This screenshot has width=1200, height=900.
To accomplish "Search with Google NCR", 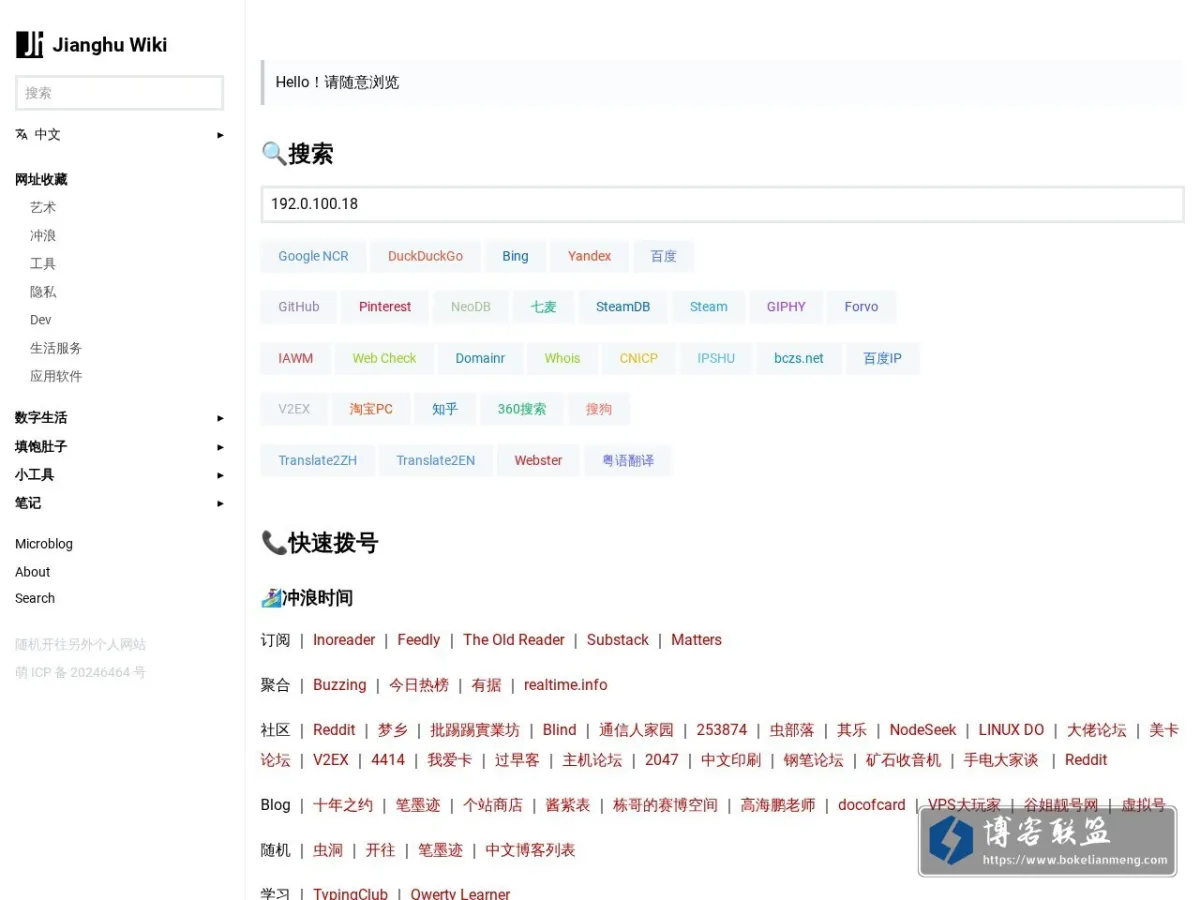I will (x=313, y=256).
